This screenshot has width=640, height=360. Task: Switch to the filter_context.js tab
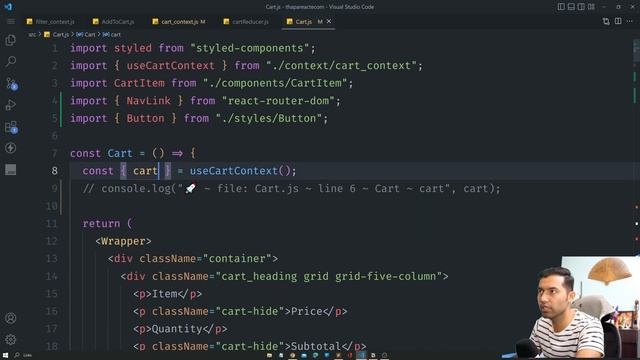[51, 22]
